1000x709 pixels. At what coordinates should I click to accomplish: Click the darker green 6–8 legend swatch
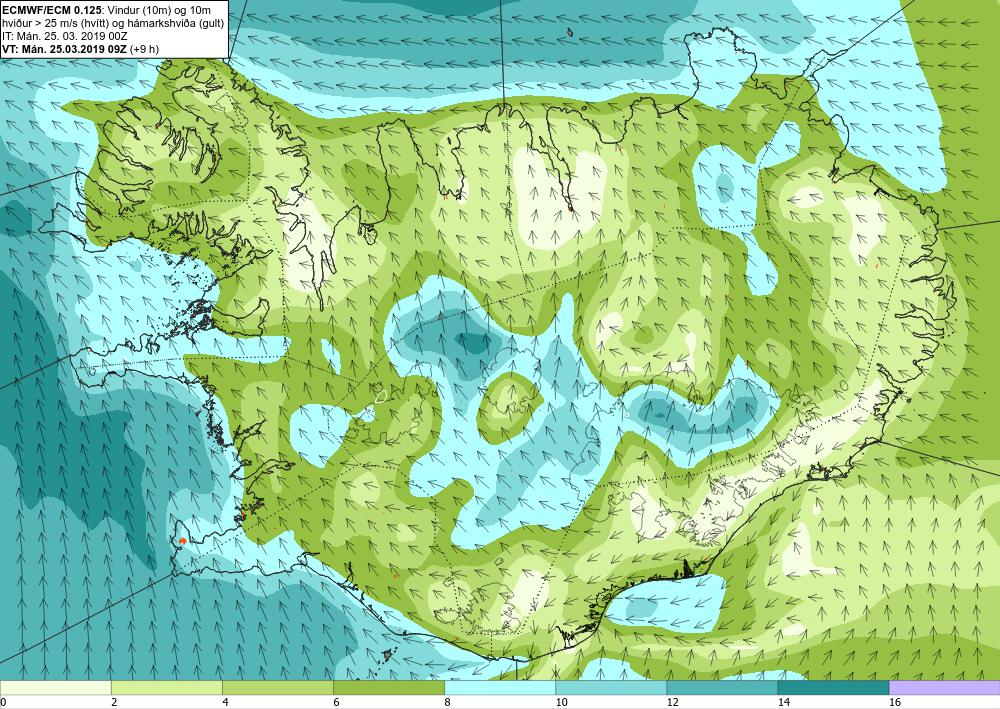[388, 687]
